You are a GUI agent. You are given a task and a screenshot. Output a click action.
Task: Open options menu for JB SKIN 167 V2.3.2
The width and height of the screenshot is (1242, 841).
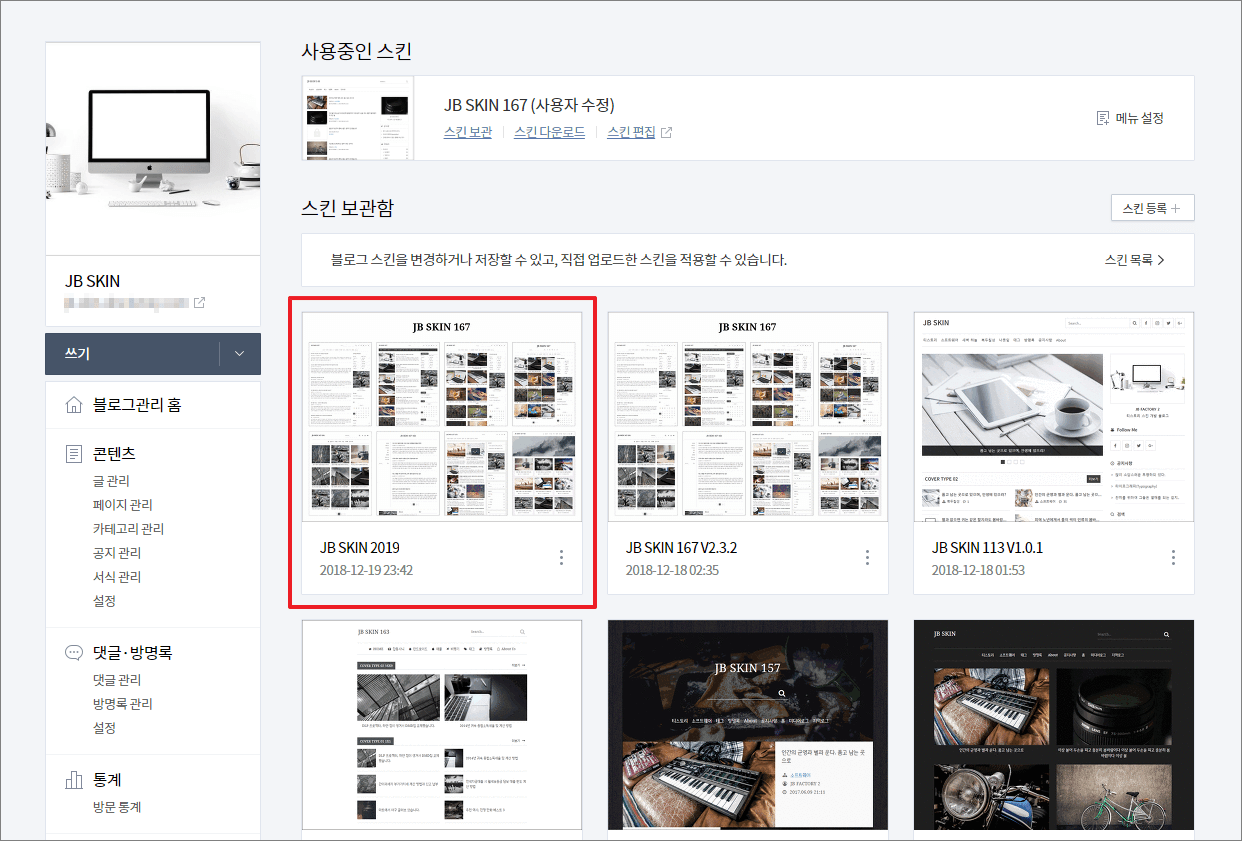click(867, 558)
